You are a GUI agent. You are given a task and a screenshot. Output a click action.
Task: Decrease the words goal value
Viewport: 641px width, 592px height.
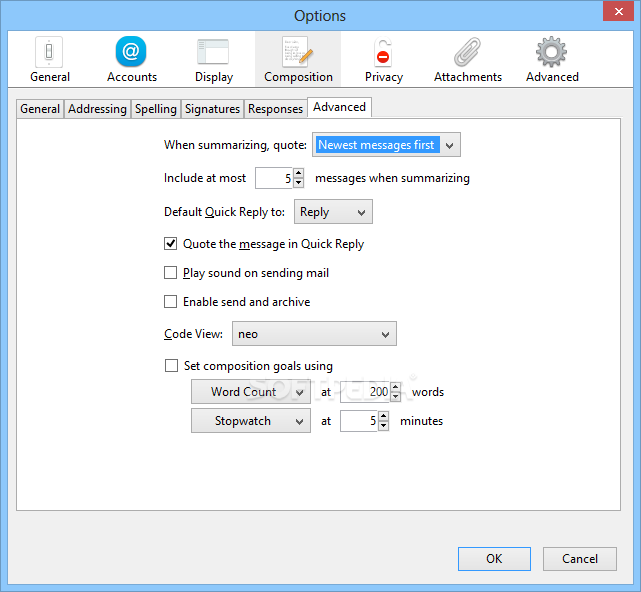(x=395, y=397)
